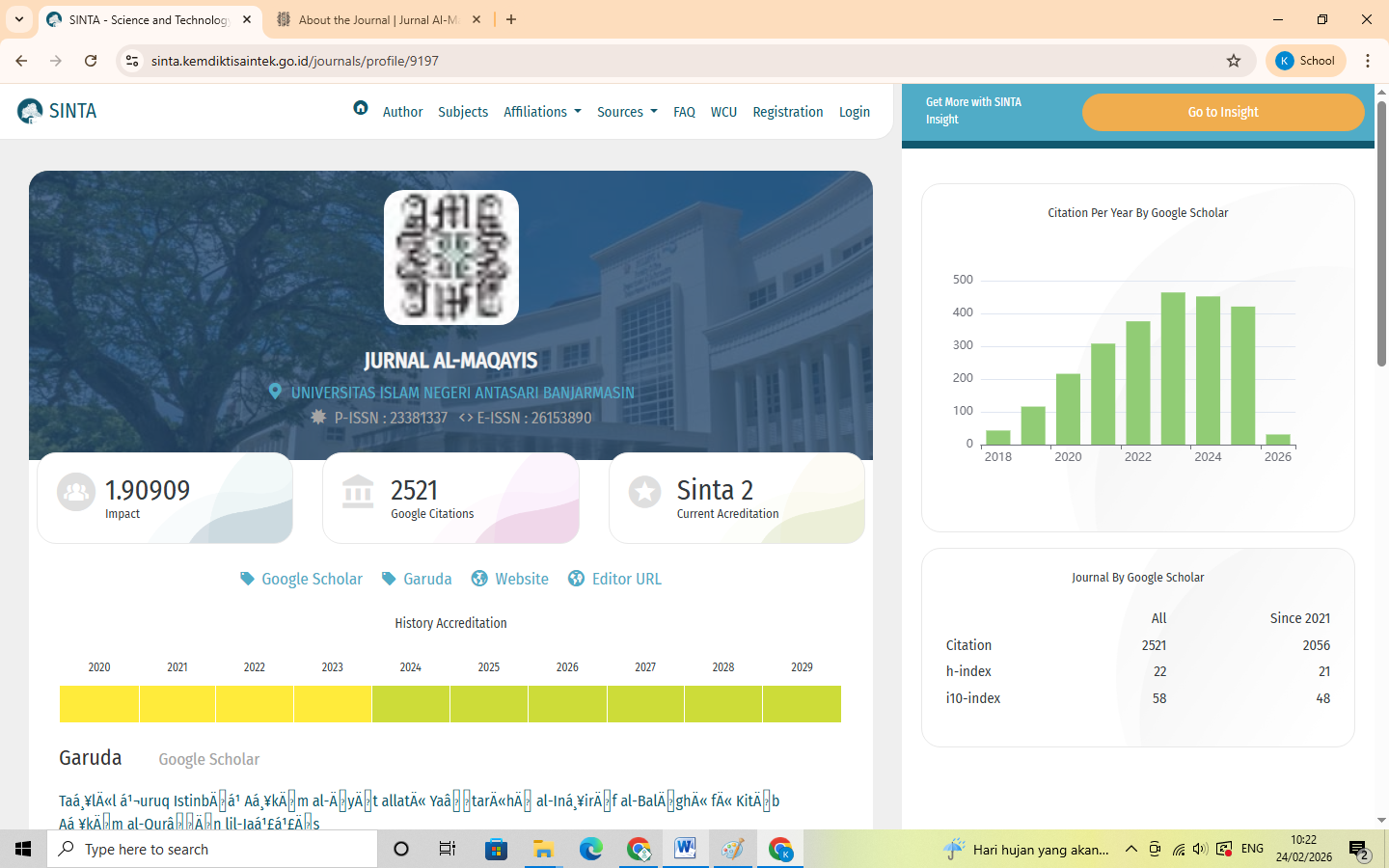Viewport: 1389px width, 868px height.
Task: Open the notification center icon
Action: point(1359,850)
